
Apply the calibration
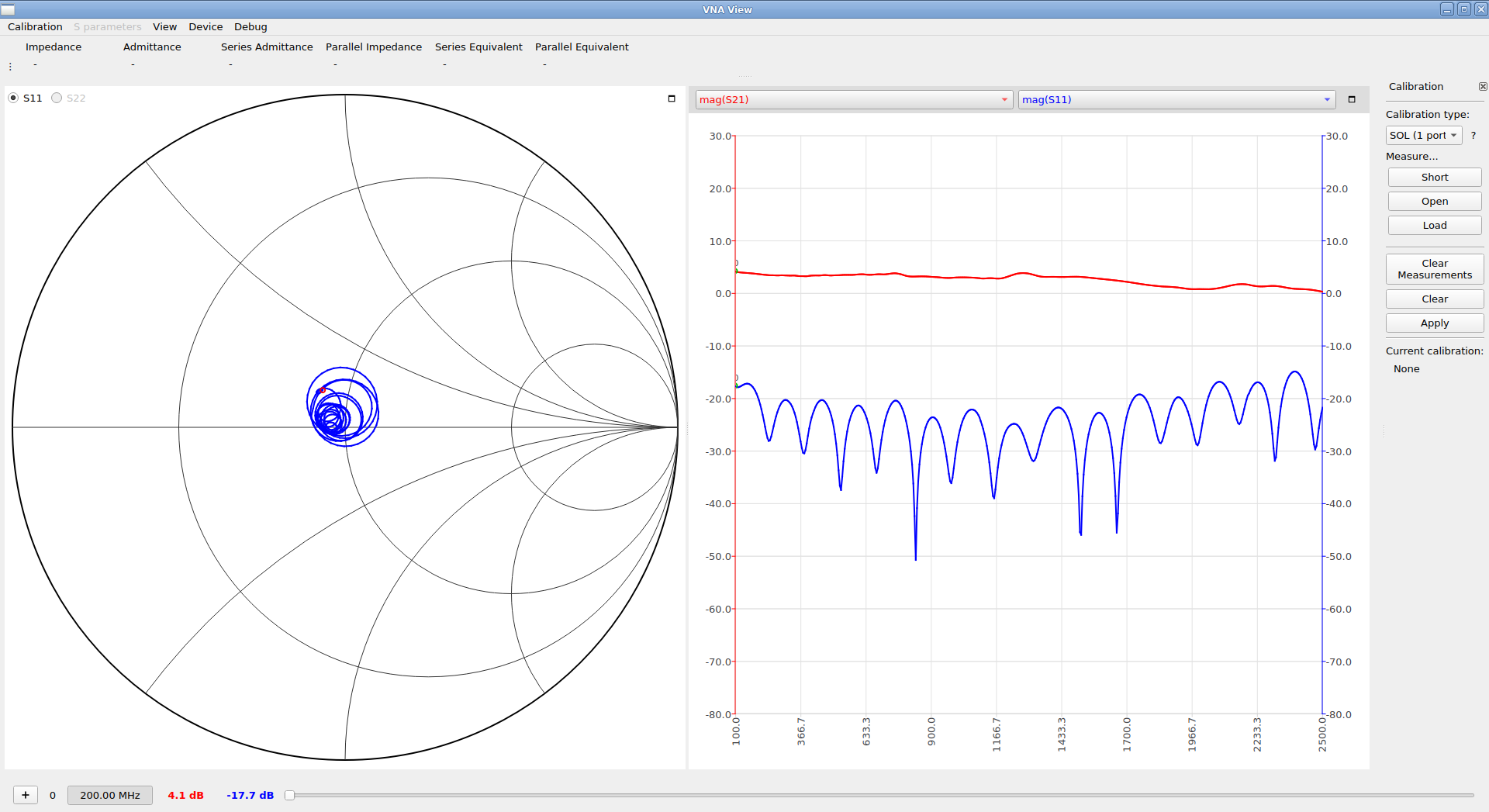1435,323
